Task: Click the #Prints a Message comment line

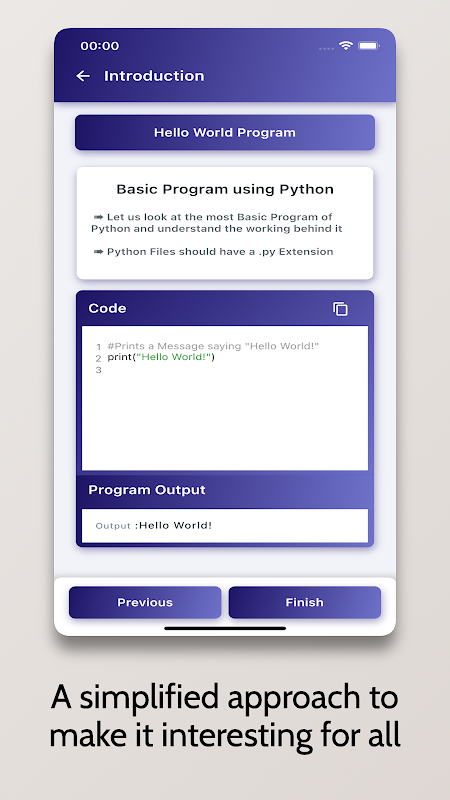Action: tap(213, 346)
